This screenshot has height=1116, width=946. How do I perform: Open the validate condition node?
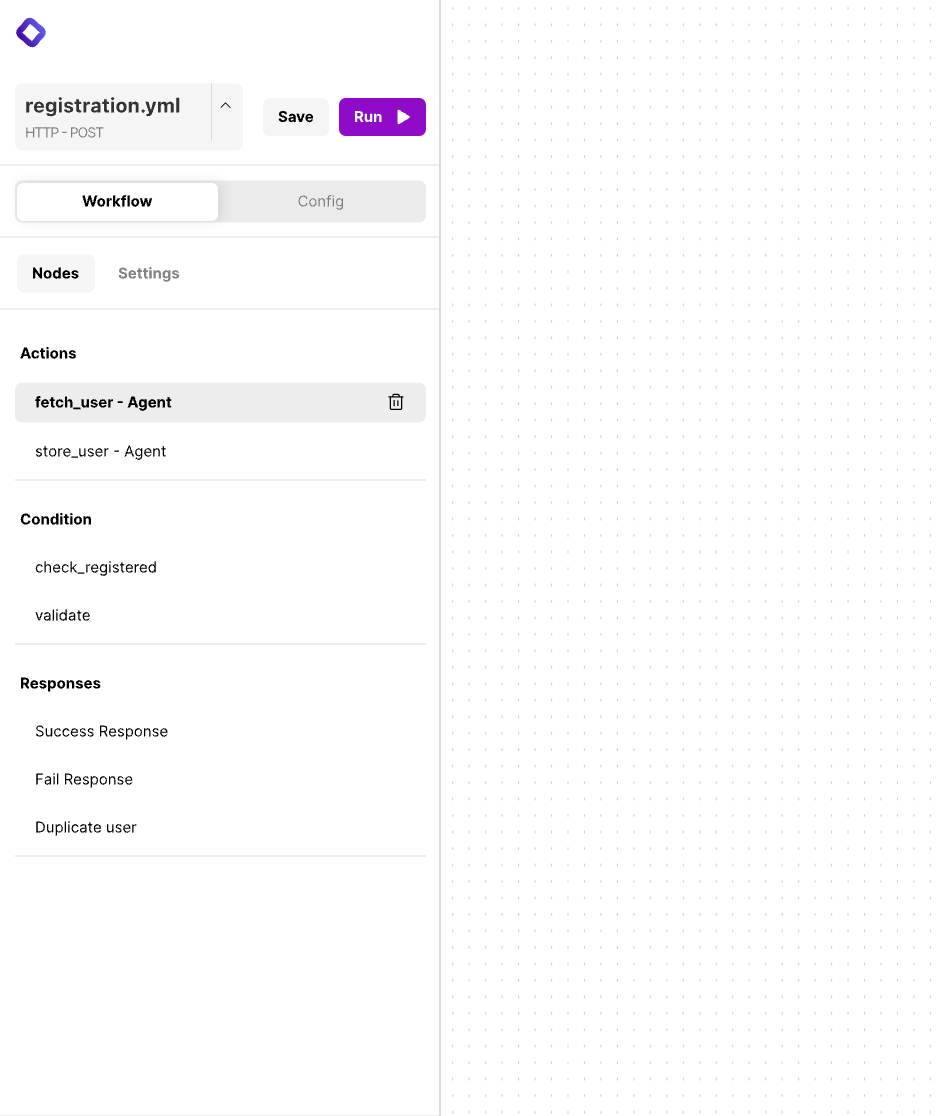coord(62,615)
